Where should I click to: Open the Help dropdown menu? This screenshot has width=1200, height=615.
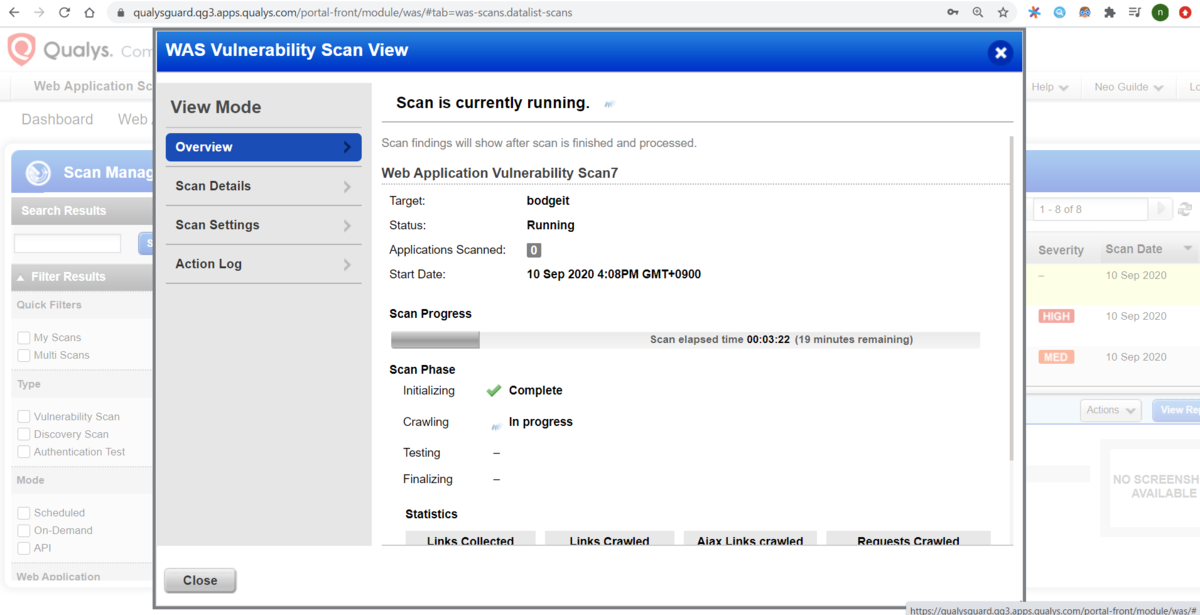pos(1049,87)
